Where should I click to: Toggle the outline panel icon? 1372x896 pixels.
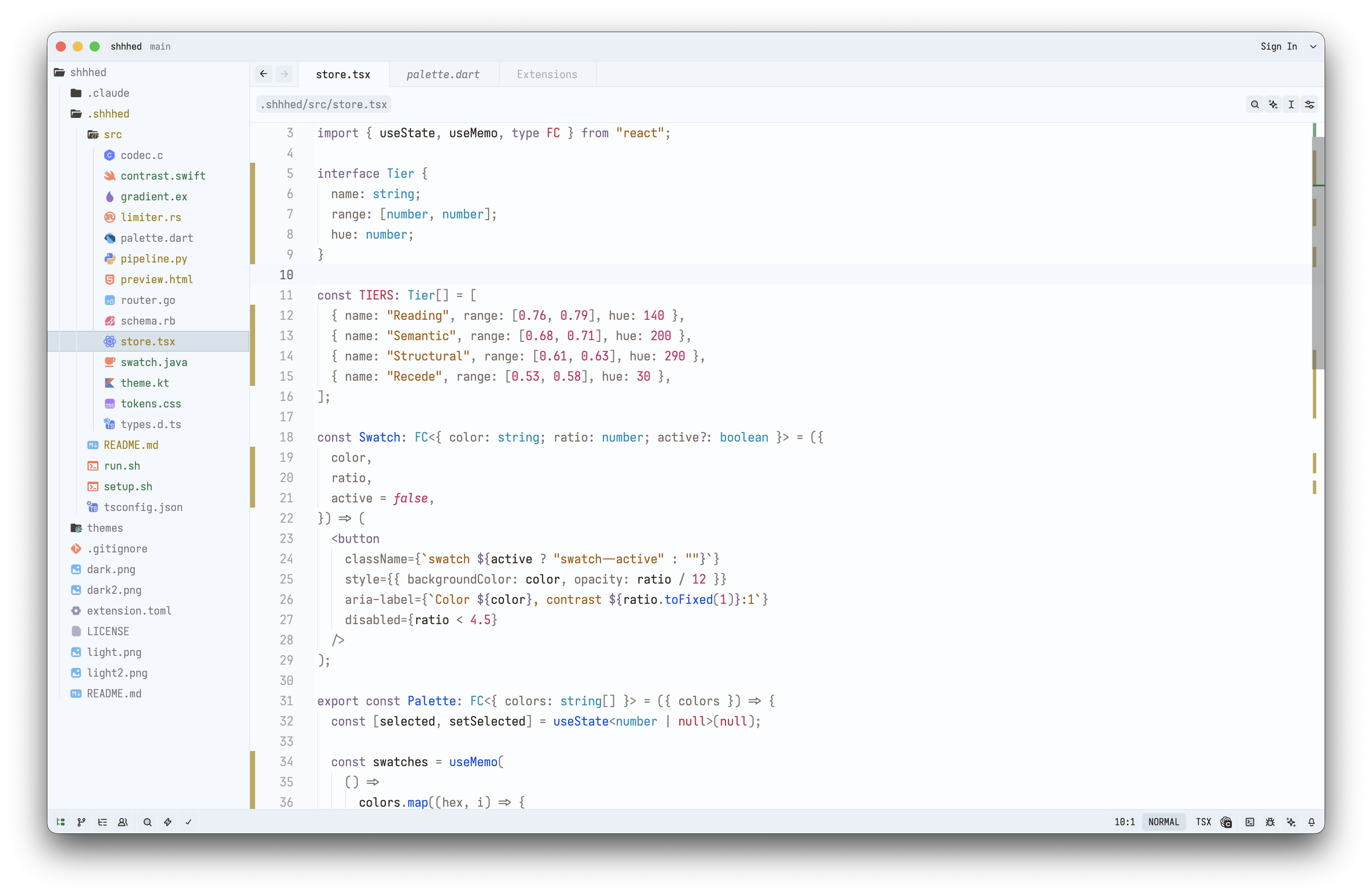103,822
